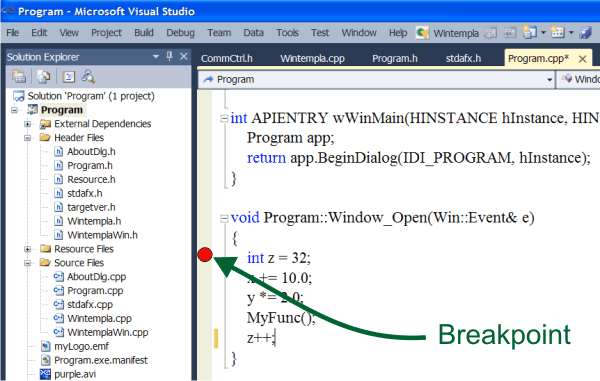
Task: Select Program.exe.manifest file
Action: click(x=101, y=360)
